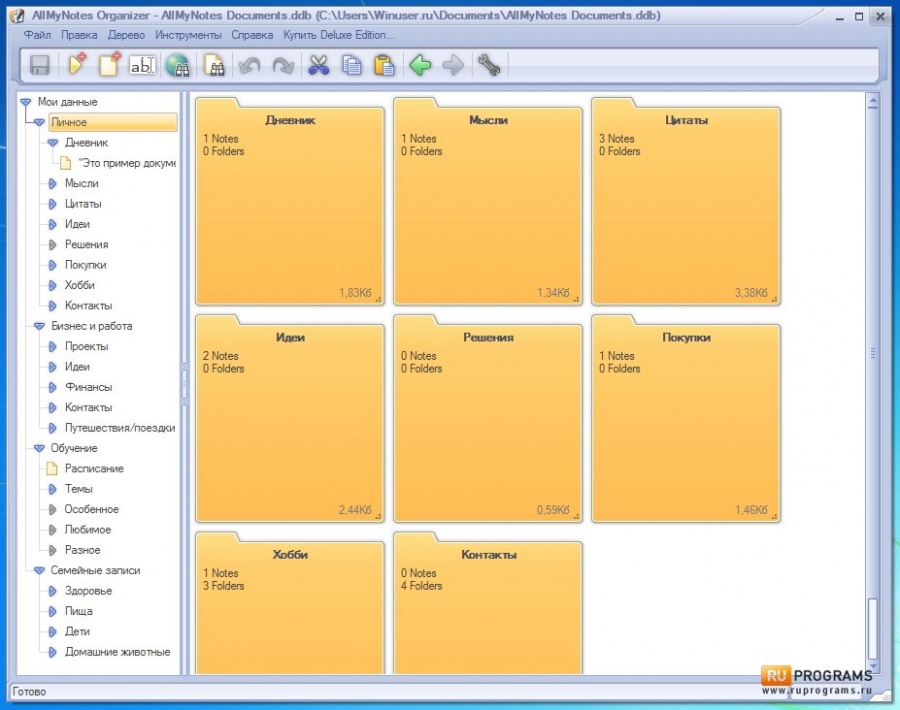Select Дети in the tree
The width and height of the screenshot is (900, 710).
pos(77,631)
